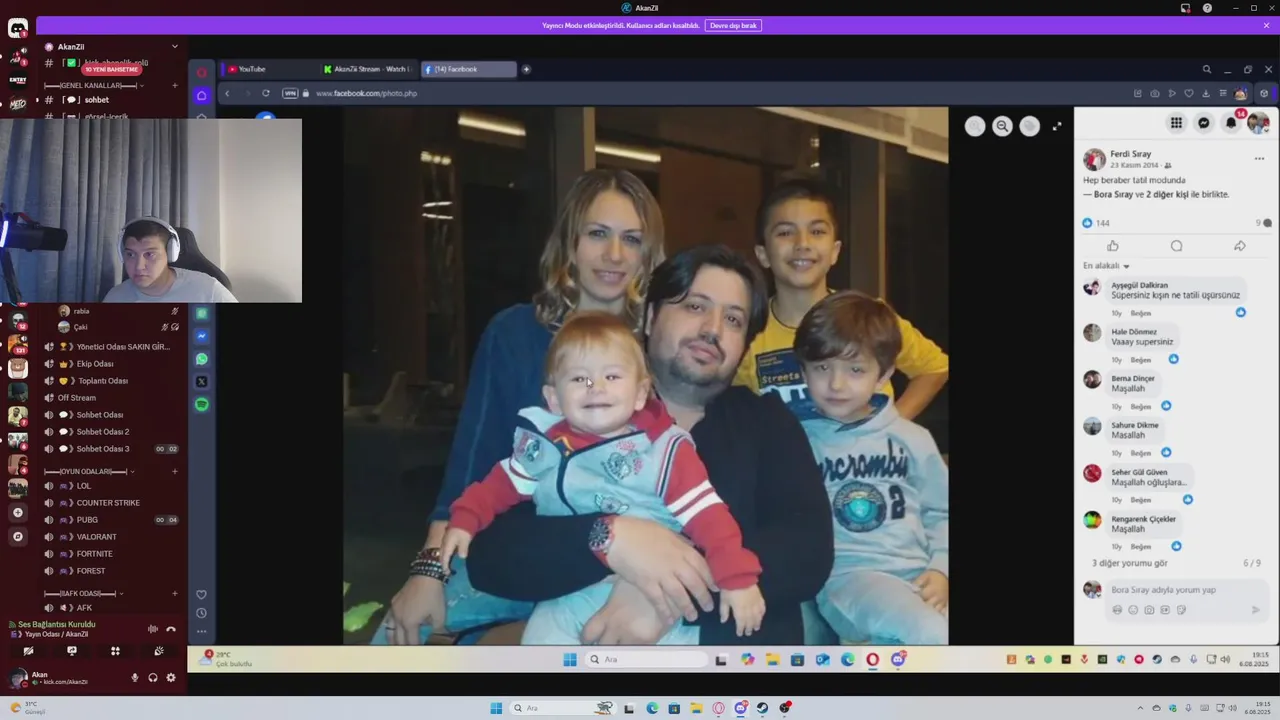Image resolution: width=1280 pixels, height=720 pixels.
Task: Click Devre dışı bırak streamer mode button
Action: pyautogui.click(x=733, y=25)
